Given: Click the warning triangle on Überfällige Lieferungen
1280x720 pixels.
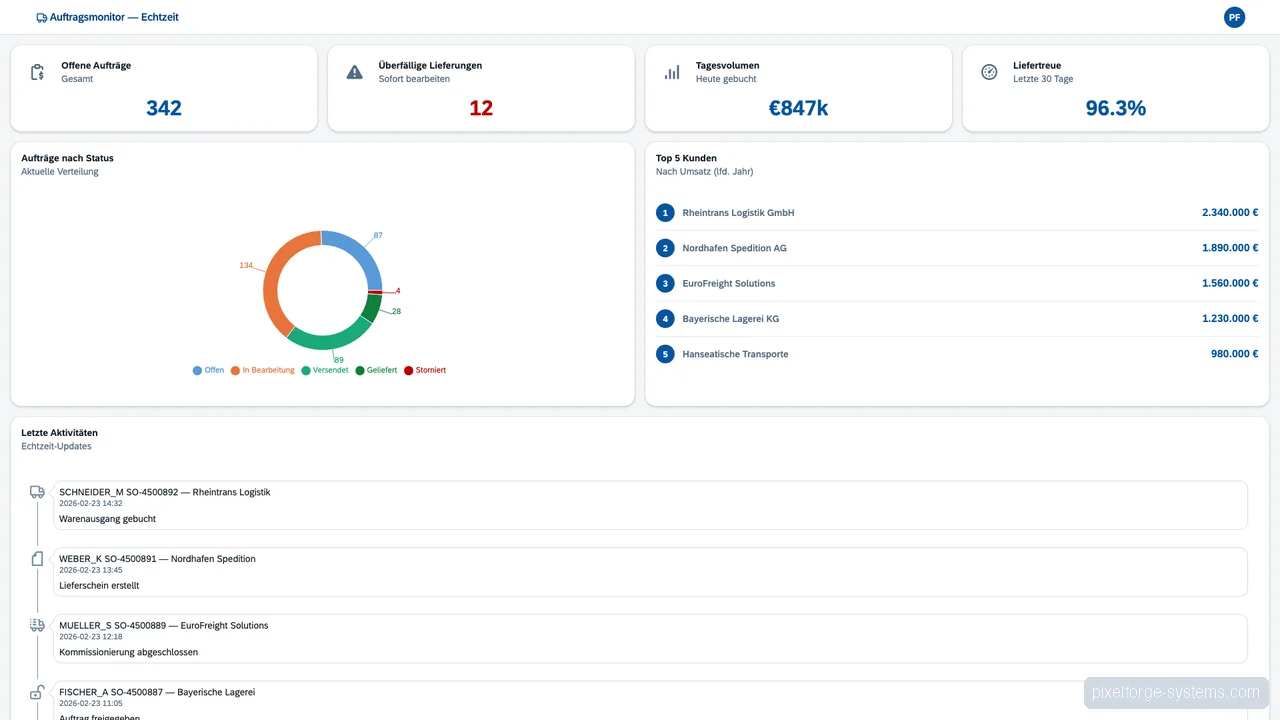Looking at the screenshot, I should (354, 71).
